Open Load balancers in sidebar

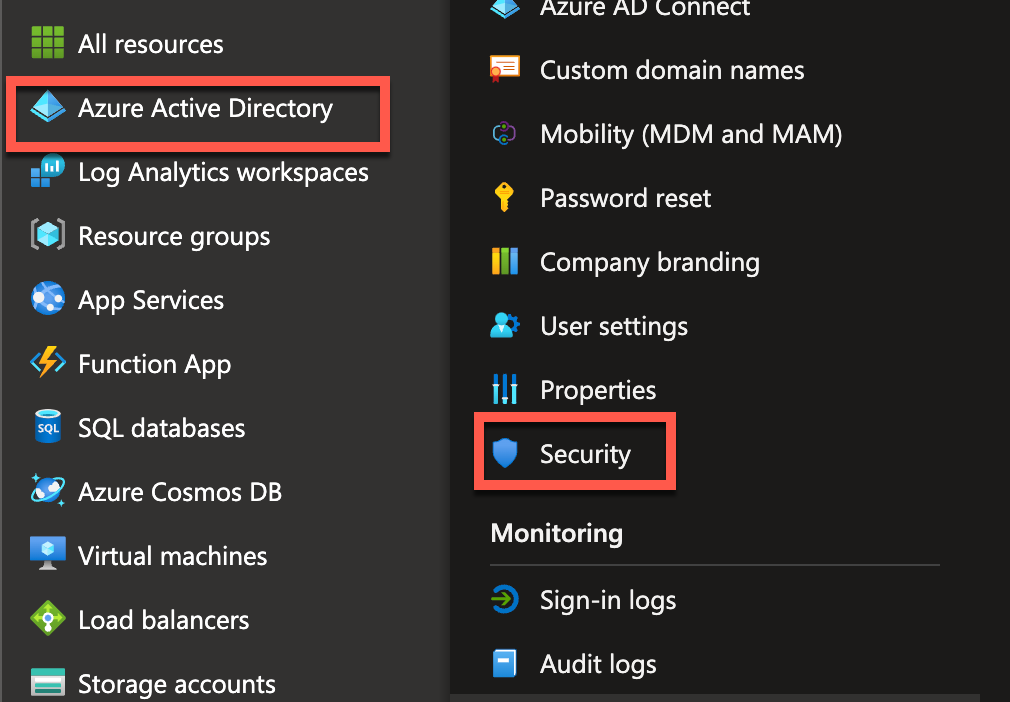pos(163,620)
